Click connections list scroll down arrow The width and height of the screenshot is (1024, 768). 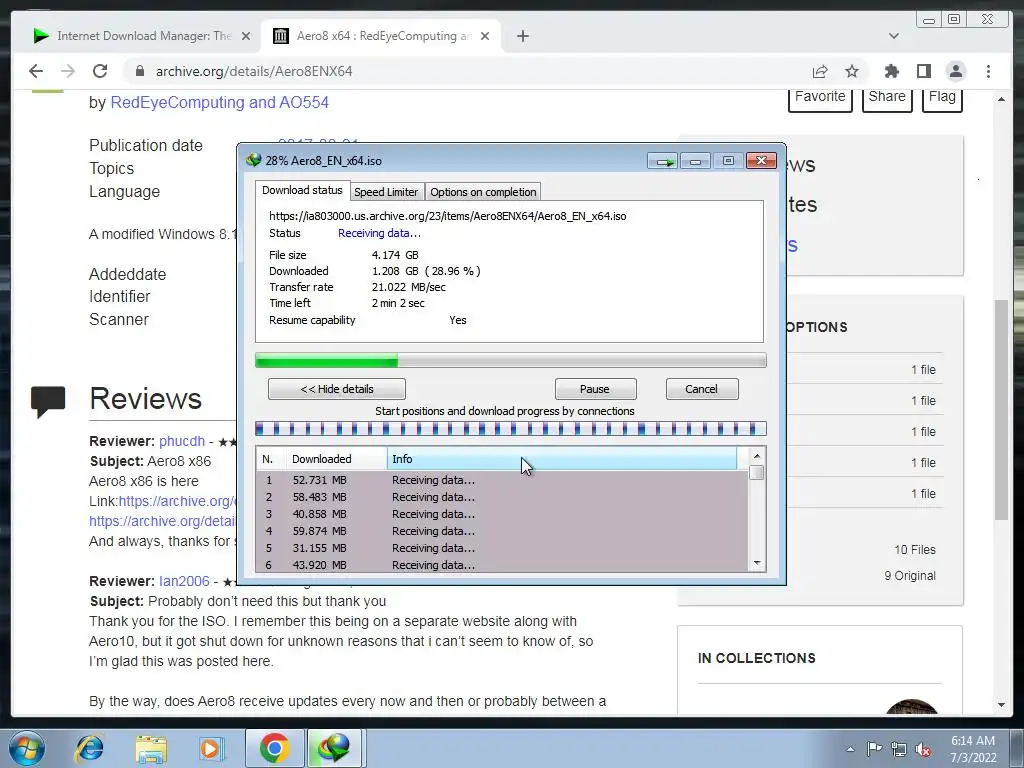coord(757,563)
